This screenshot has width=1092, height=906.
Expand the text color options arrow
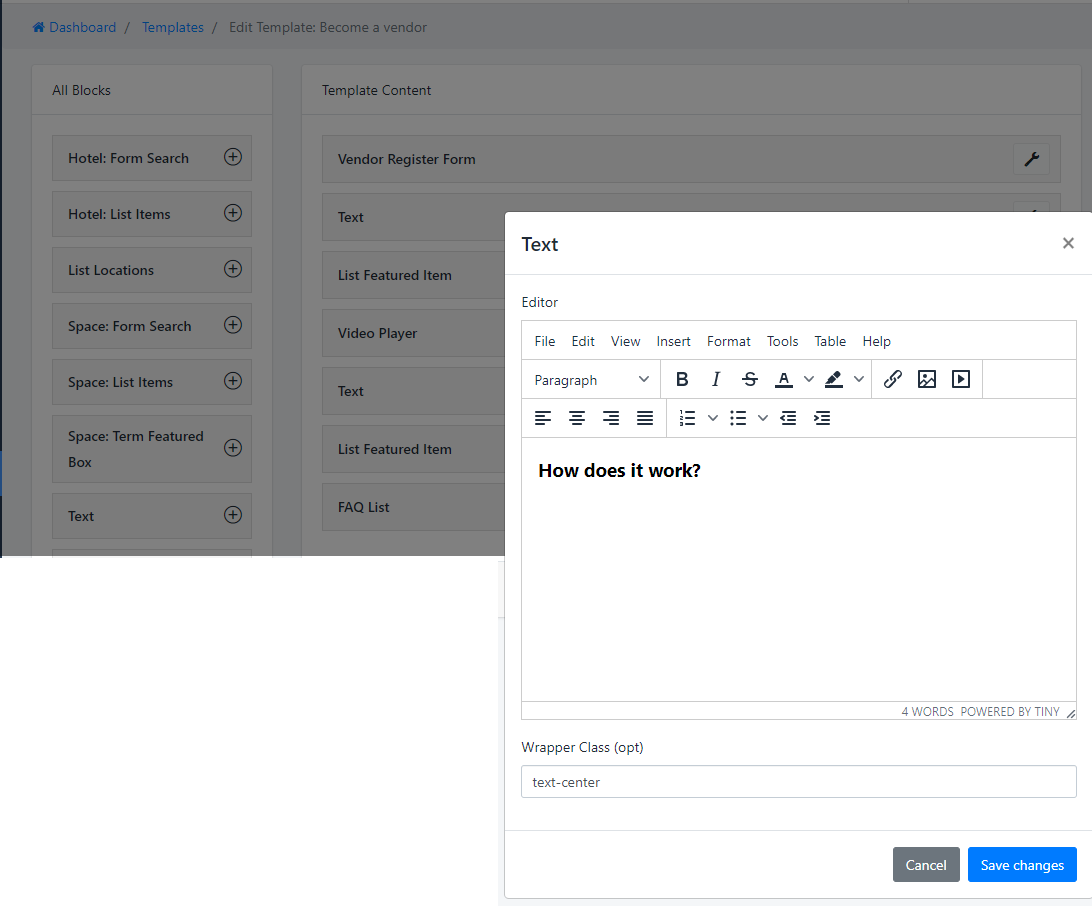coord(809,379)
